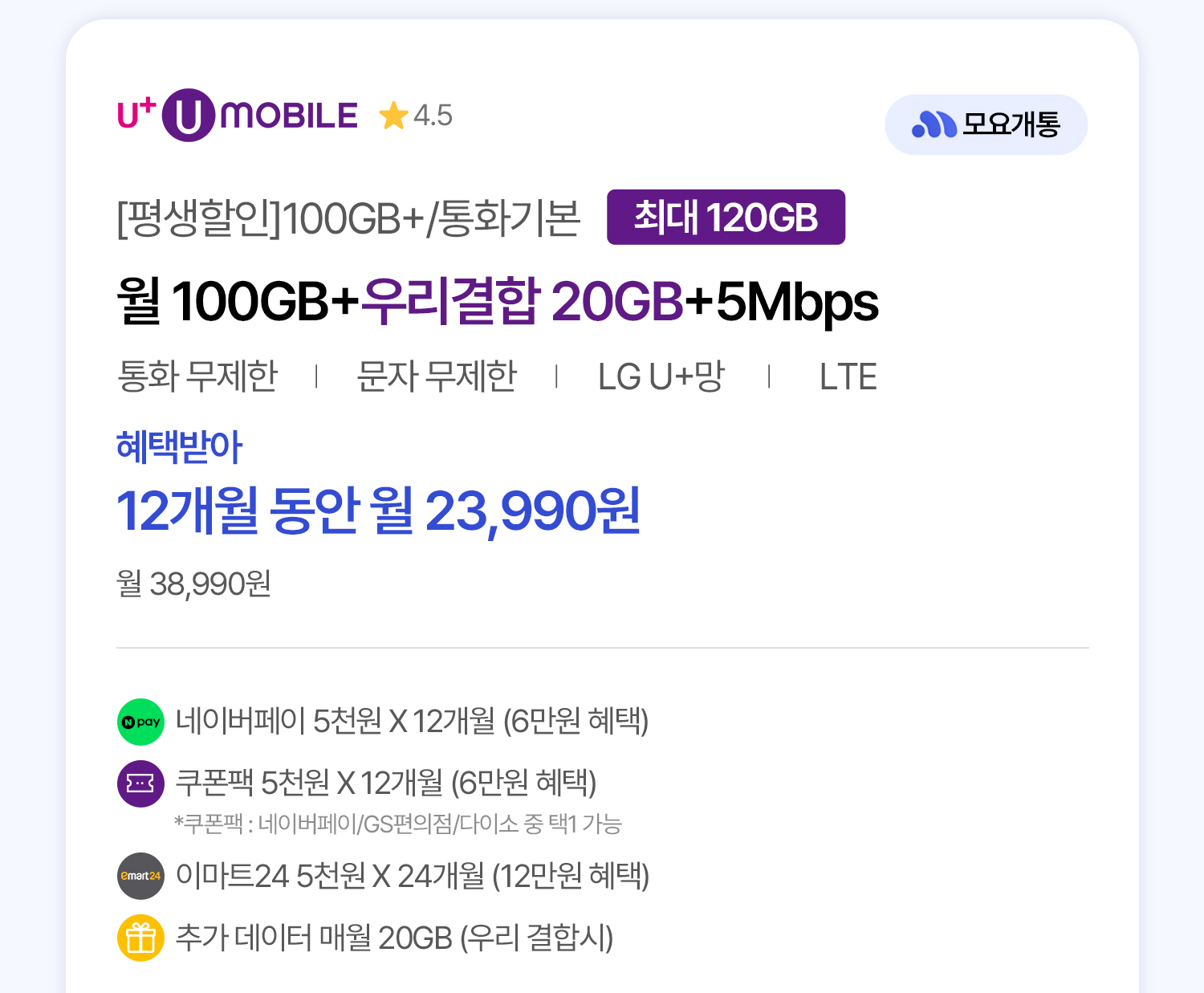
Task: Click the 월 100GB+우리결합 20GB+5Mbps headline
Action: coord(498,302)
